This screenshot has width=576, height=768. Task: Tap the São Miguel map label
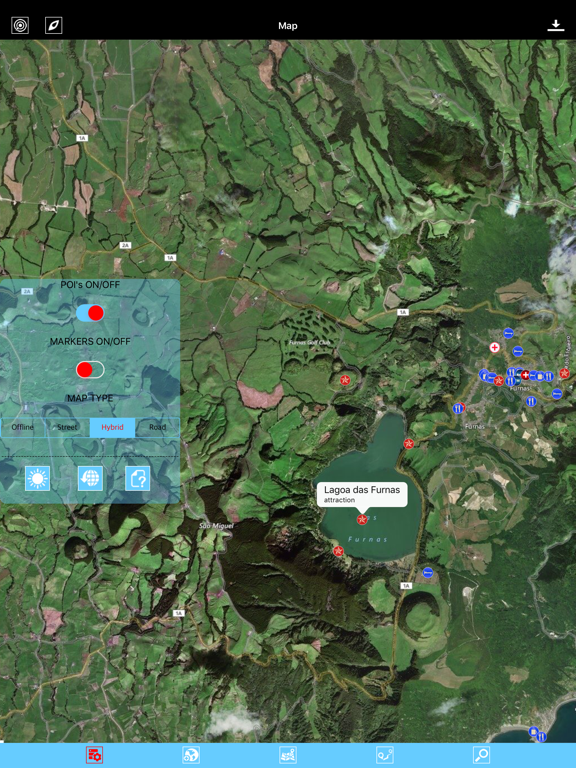(x=216, y=526)
